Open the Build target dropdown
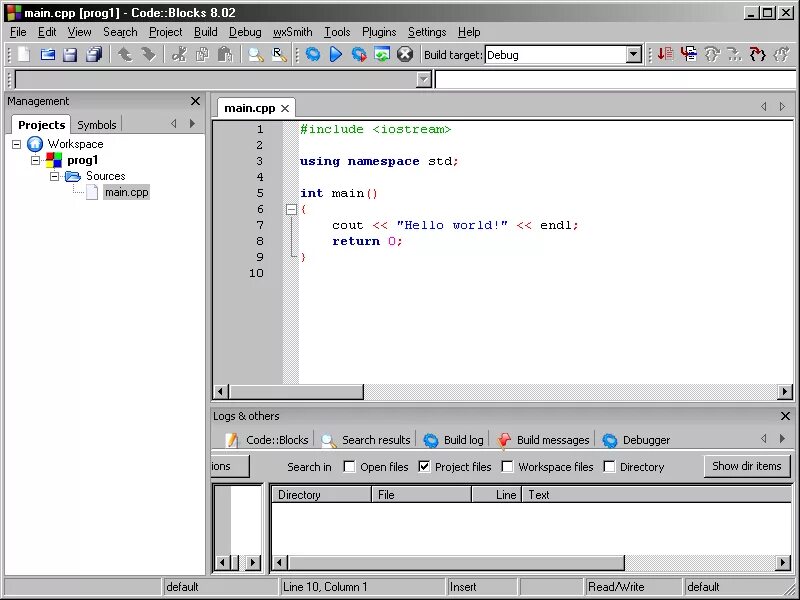This screenshot has width=800, height=600. coord(634,55)
